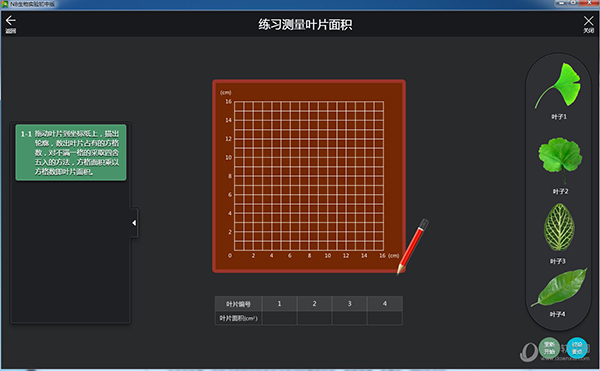600x371 pixels.
Task: Click table header cell numbered 4
Action: [385, 304]
